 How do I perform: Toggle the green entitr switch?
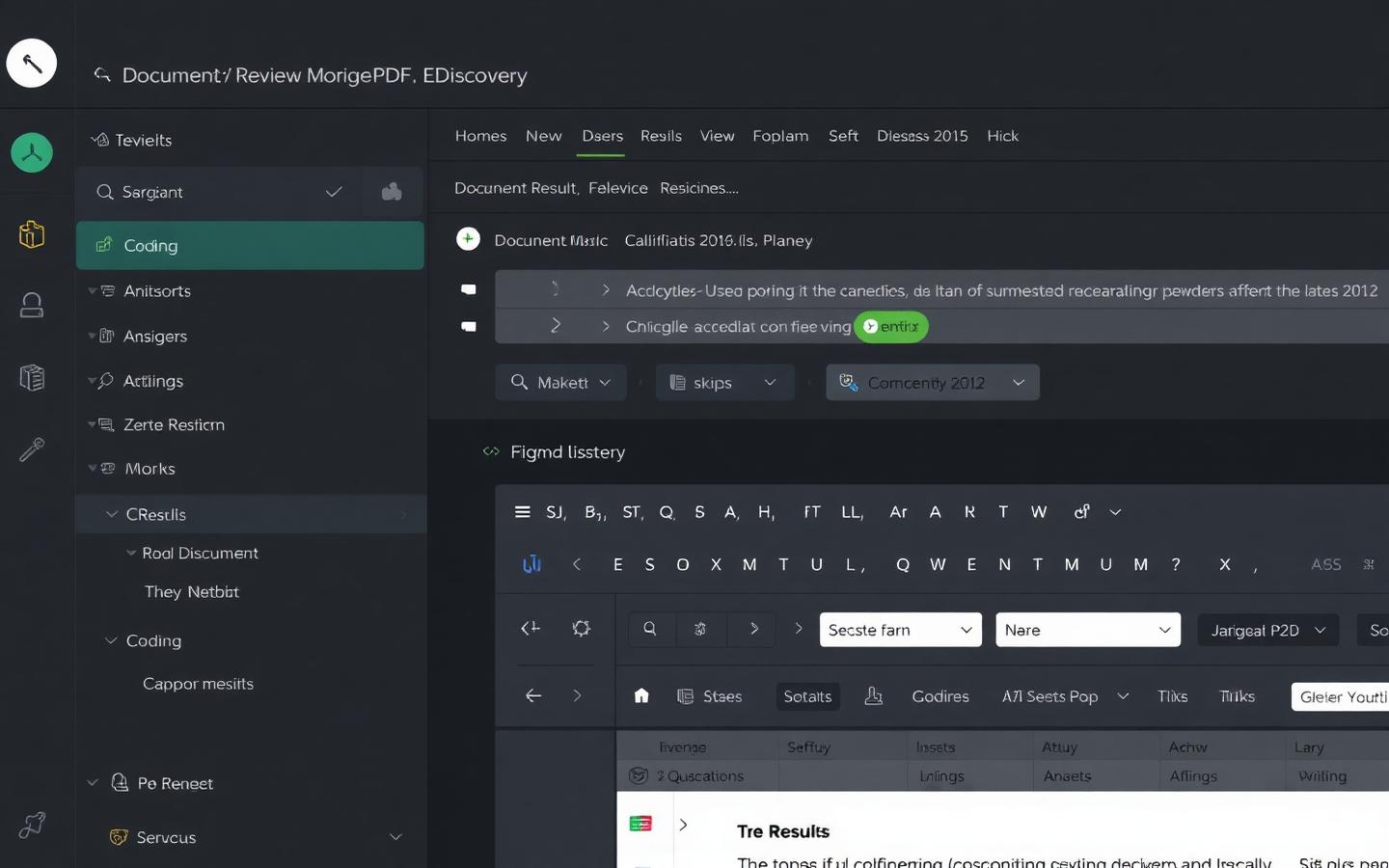pos(892,327)
